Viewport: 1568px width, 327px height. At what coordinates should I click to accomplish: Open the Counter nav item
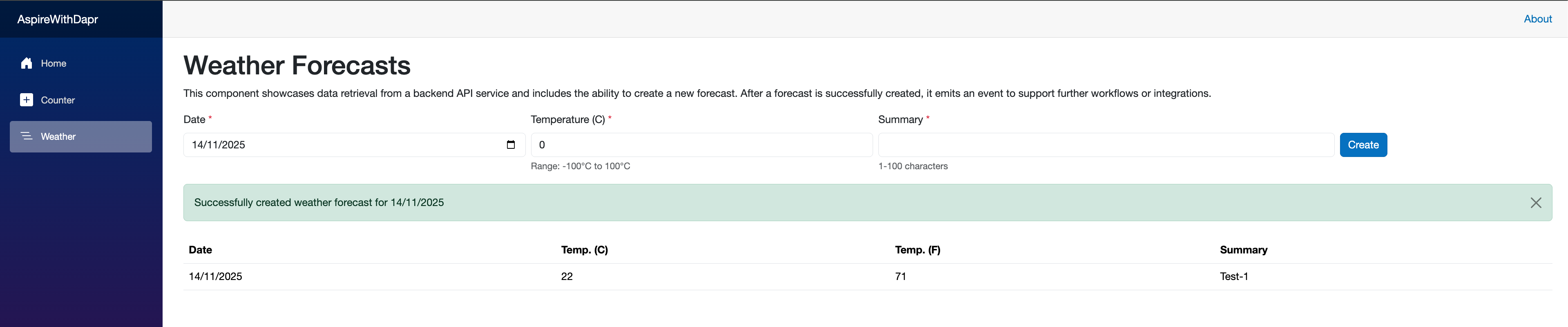pyautogui.click(x=58, y=100)
